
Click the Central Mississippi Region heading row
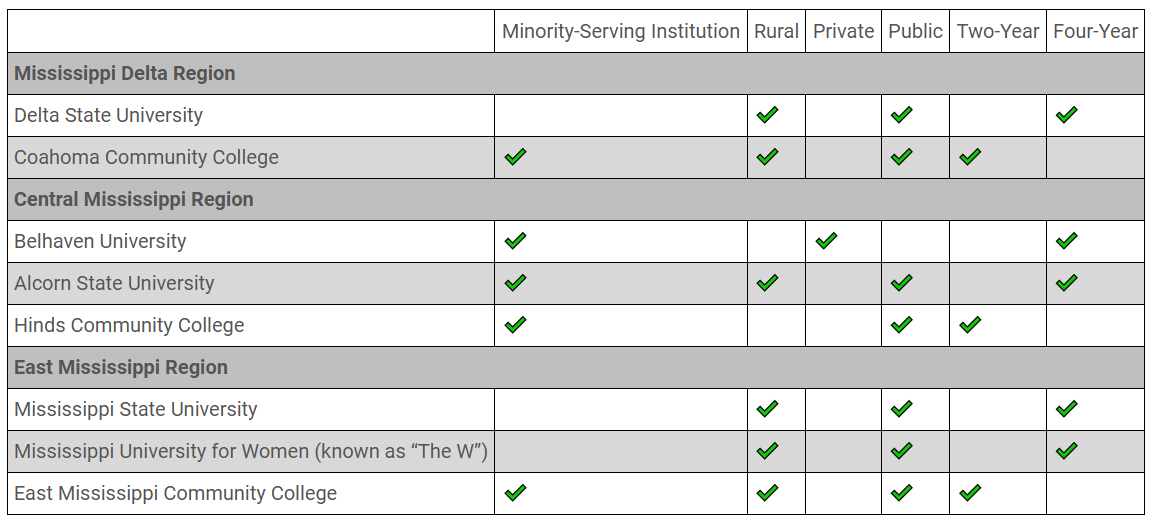pyautogui.click(x=576, y=199)
